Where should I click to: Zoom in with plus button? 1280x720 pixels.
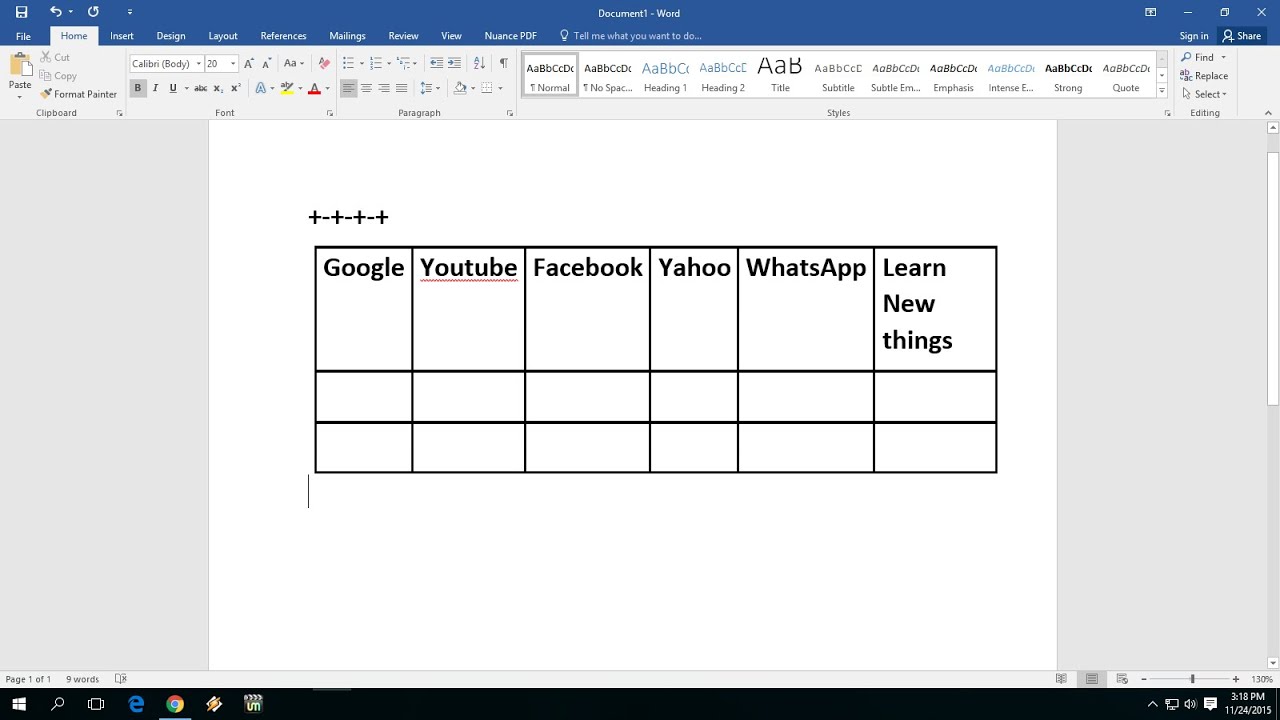tap(1236, 679)
